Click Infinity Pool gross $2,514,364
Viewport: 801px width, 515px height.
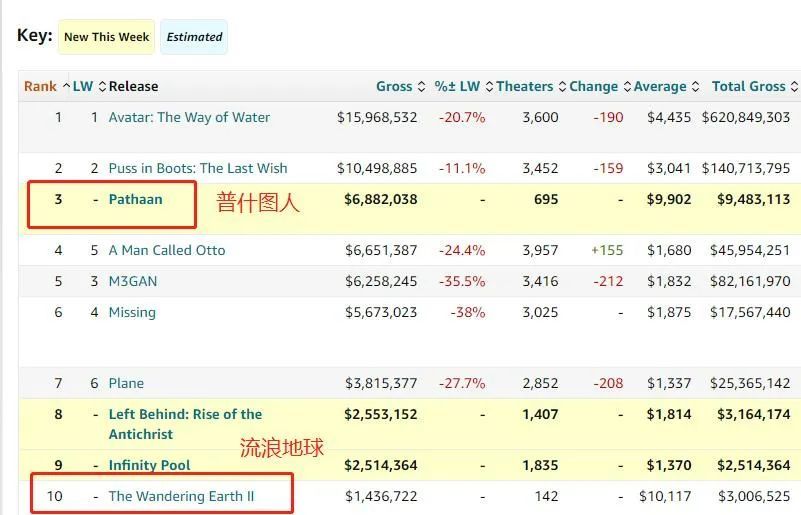[x=381, y=465]
